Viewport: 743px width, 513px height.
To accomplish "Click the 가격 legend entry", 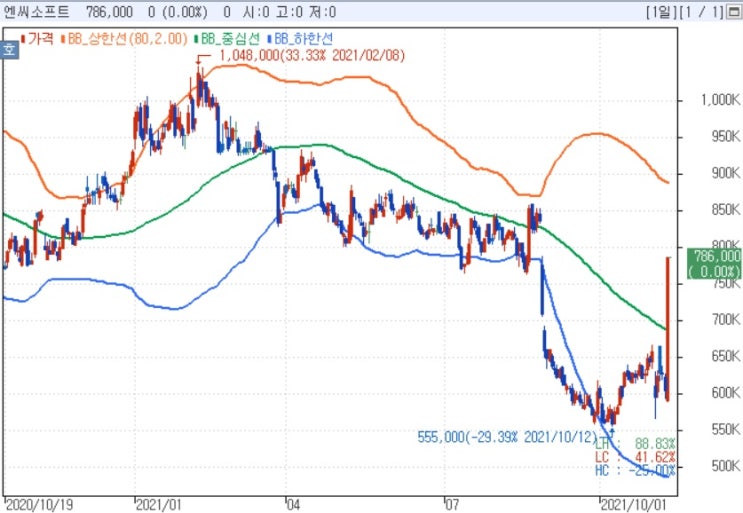I will 41,38.
